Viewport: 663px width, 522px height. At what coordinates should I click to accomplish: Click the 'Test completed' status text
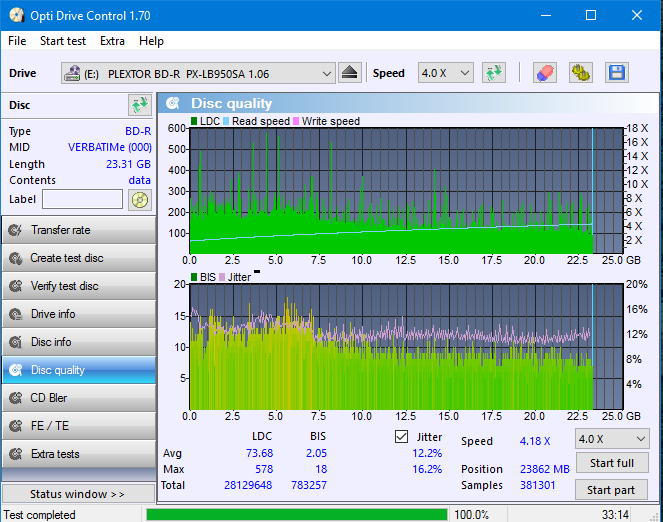pos(39,515)
